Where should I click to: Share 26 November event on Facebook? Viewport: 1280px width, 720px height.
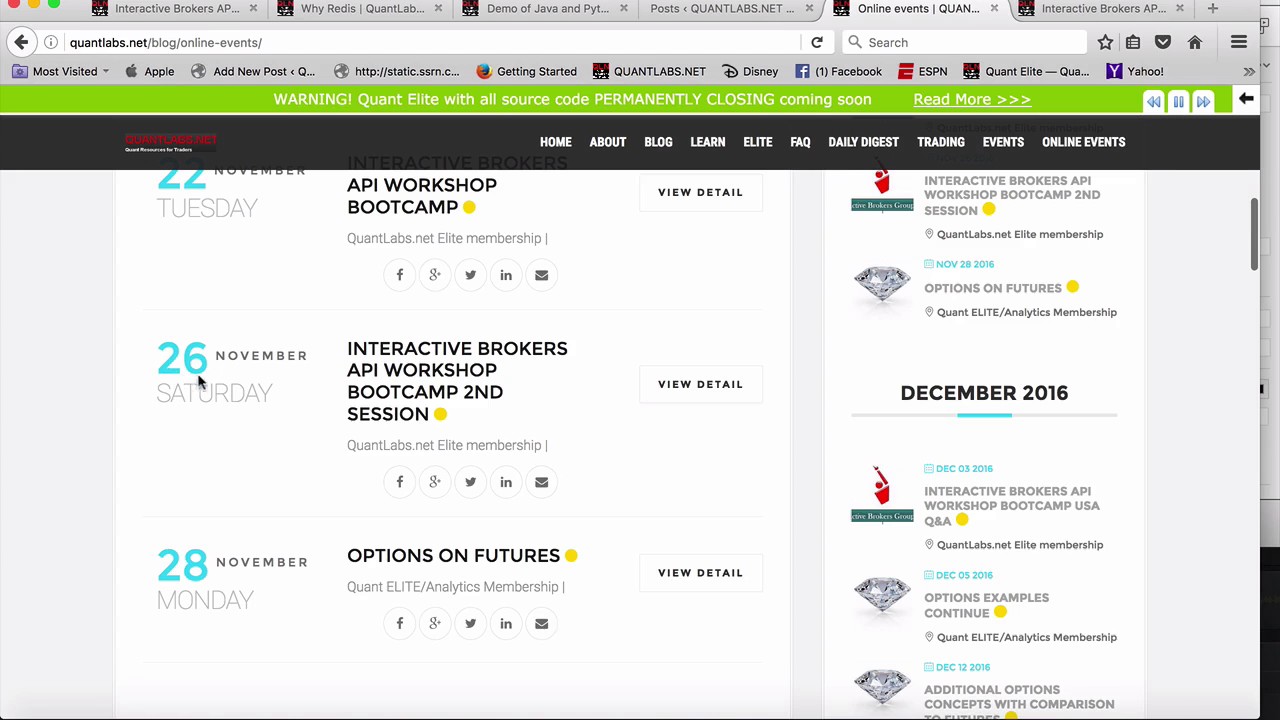click(399, 482)
